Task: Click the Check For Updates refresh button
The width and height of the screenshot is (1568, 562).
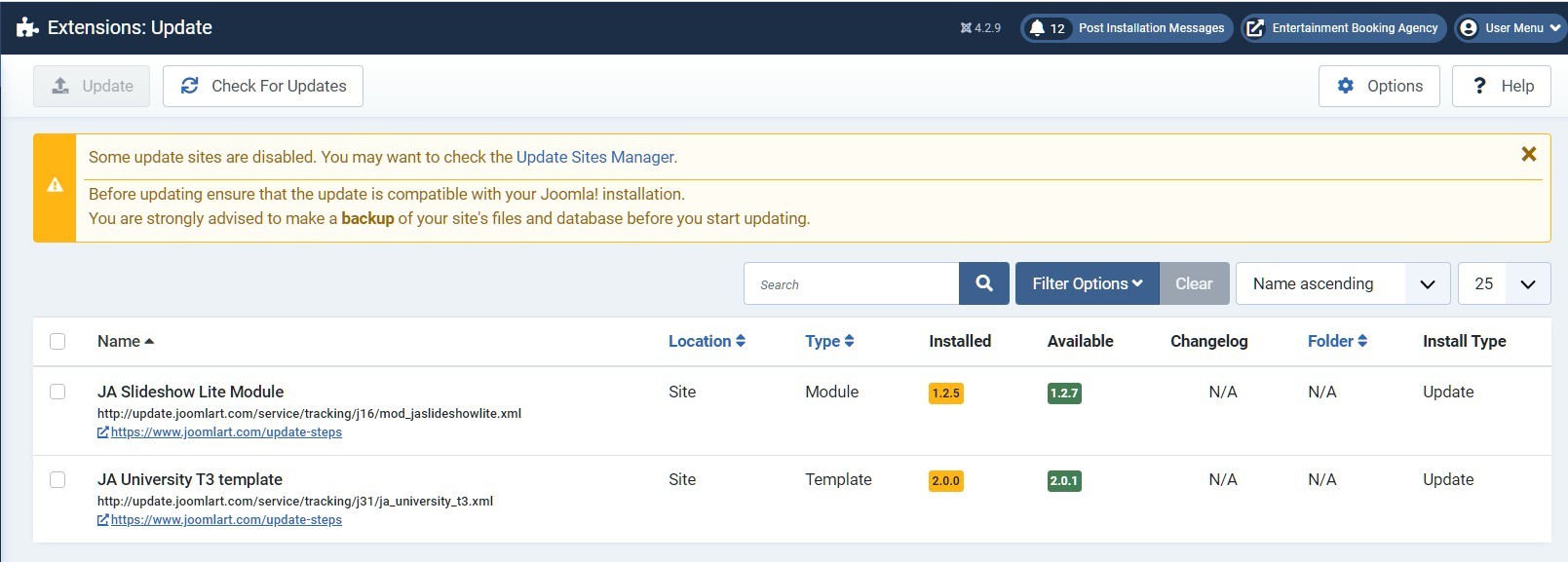Action: pyautogui.click(x=263, y=86)
